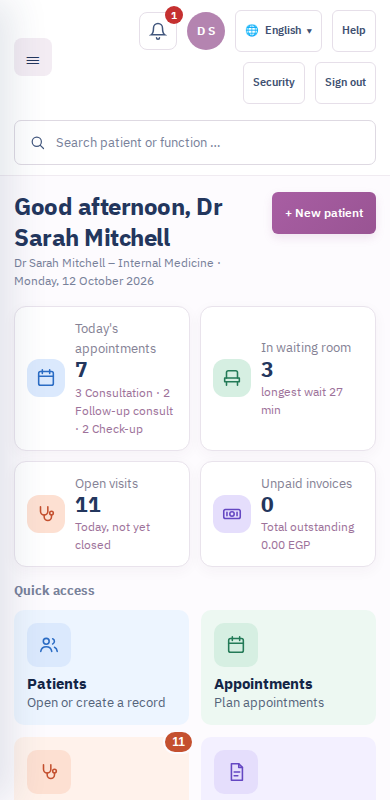The height and width of the screenshot is (800, 390).
Task: Click the green calendar icon on Appointments tile
Action: (236, 645)
